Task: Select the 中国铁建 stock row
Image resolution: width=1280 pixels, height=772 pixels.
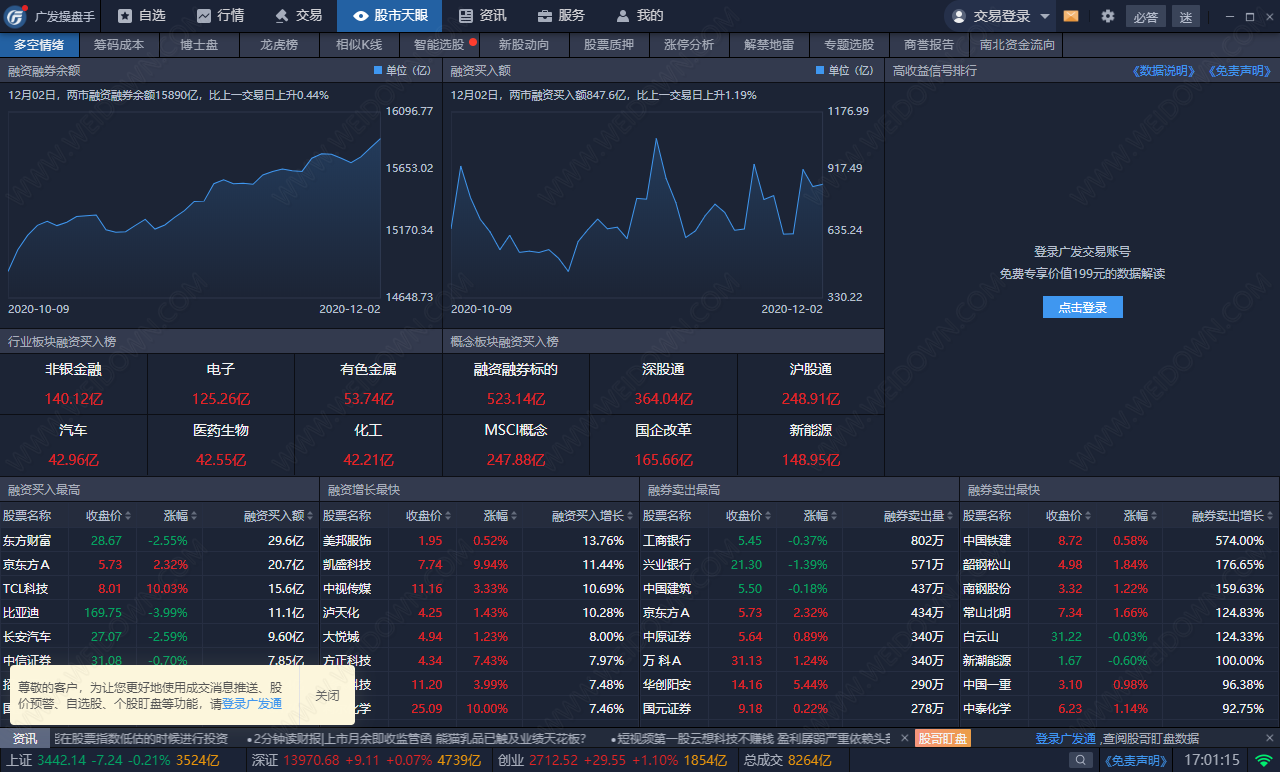Action: coord(1120,540)
